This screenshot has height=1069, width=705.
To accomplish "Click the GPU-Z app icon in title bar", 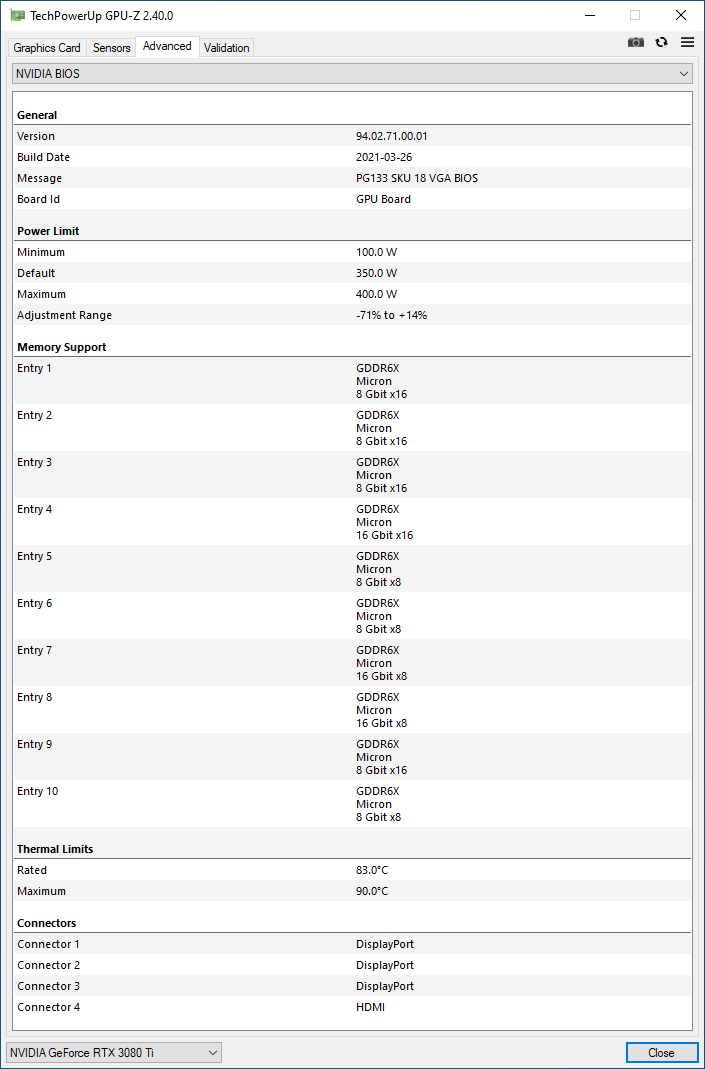I will (18, 16).
